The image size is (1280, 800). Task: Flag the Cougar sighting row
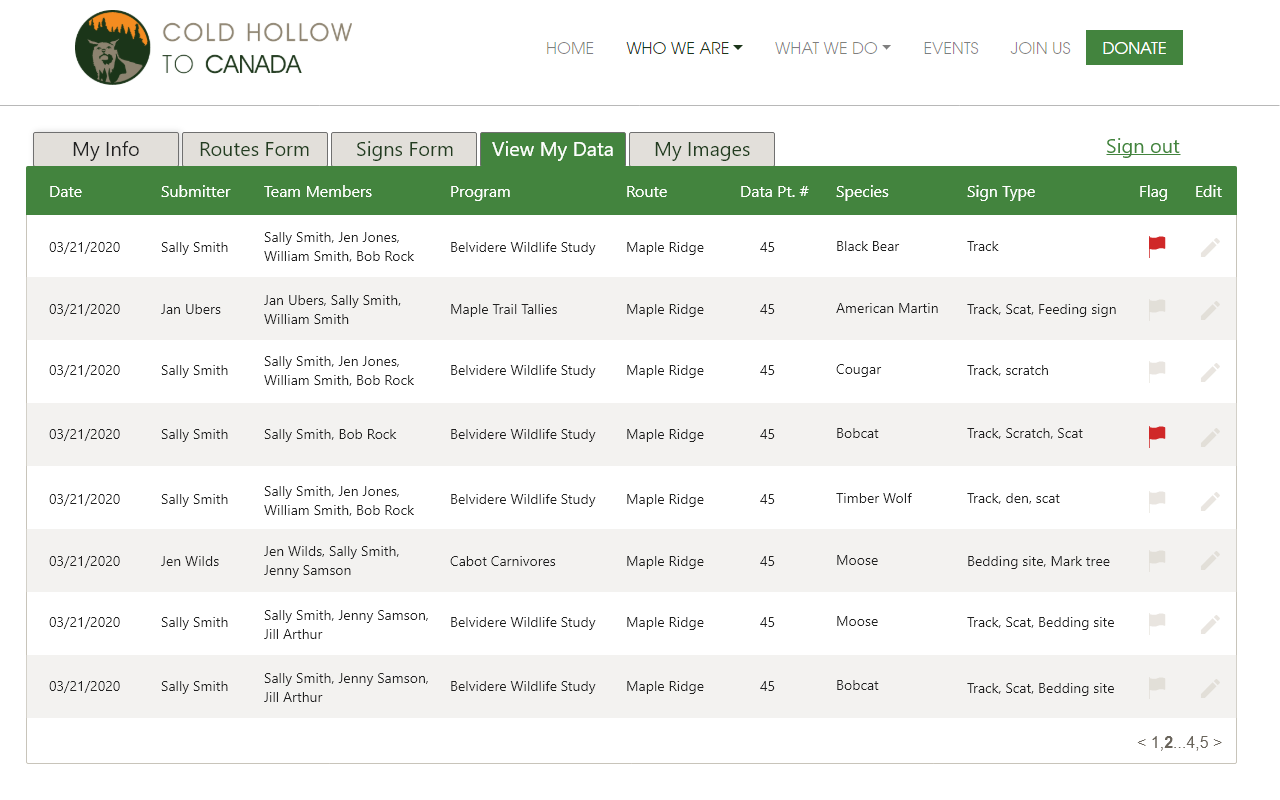tap(1157, 371)
